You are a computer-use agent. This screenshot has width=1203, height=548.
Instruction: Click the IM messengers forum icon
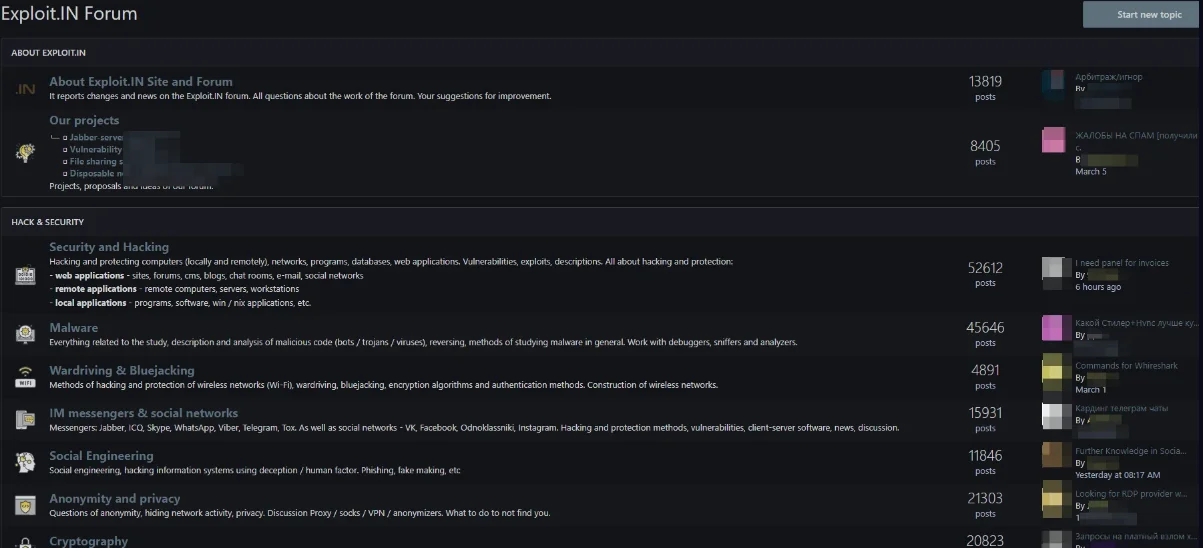(x=25, y=419)
